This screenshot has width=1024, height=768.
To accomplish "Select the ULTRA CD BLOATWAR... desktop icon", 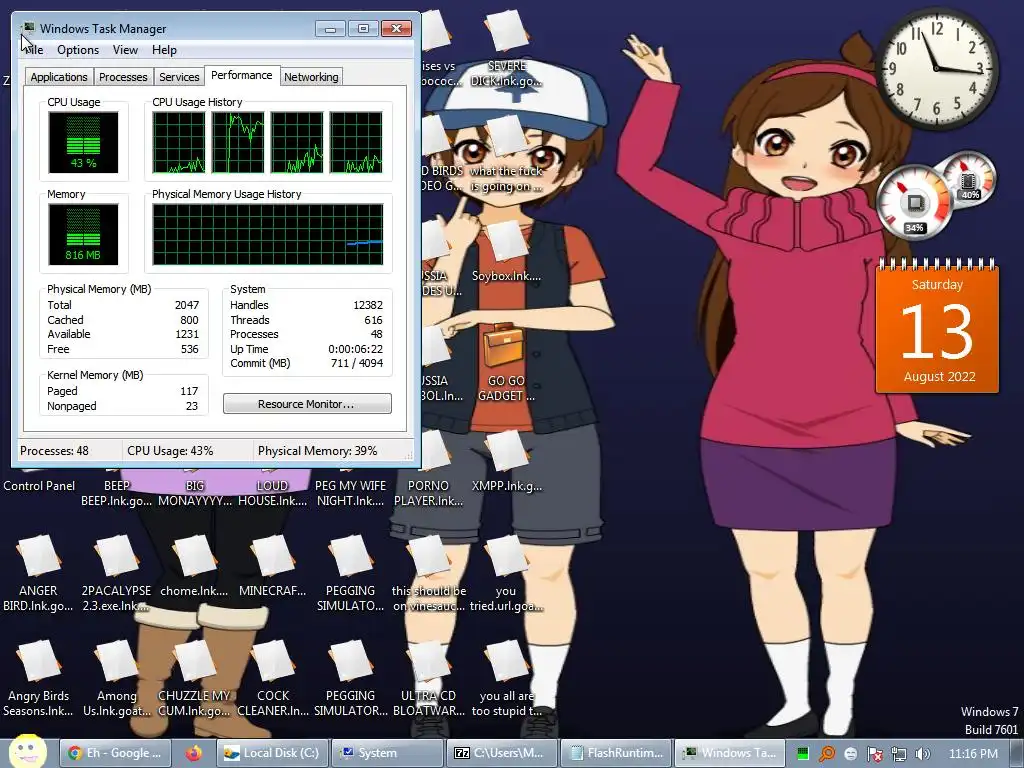I will pos(429,679).
